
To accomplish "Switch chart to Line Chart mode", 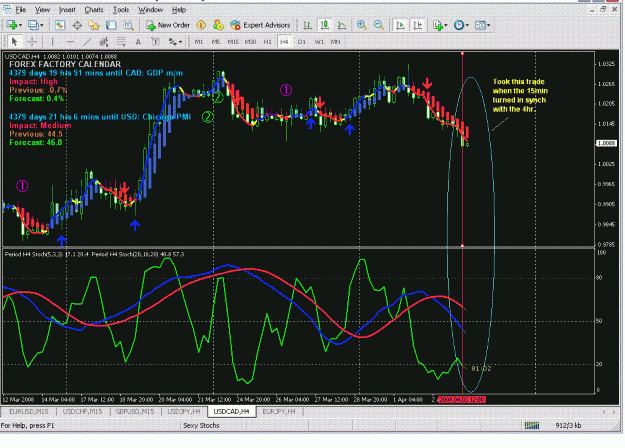I will pyautogui.click(x=342, y=26).
